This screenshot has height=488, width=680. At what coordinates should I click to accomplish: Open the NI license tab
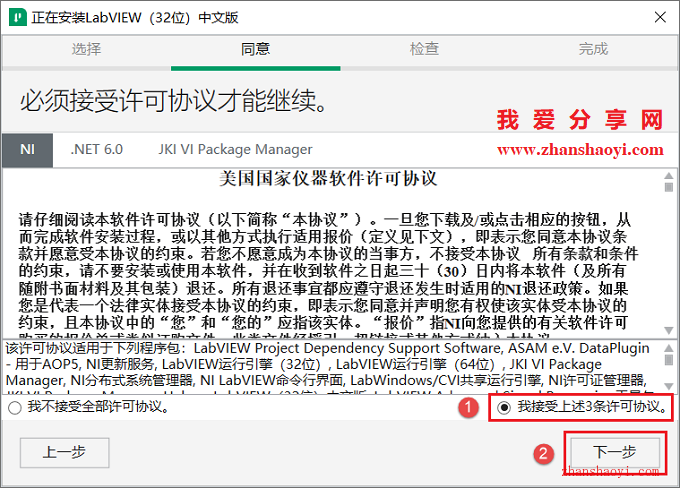[27, 150]
